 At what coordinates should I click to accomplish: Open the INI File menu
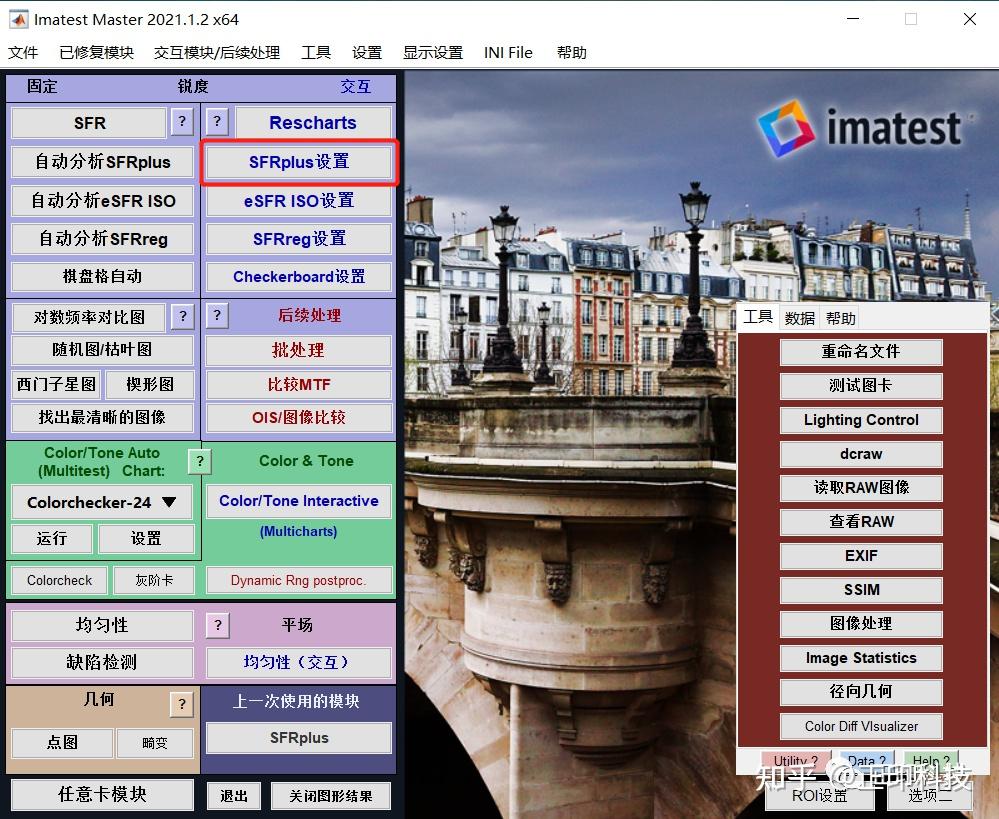pyautogui.click(x=508, y=52)
